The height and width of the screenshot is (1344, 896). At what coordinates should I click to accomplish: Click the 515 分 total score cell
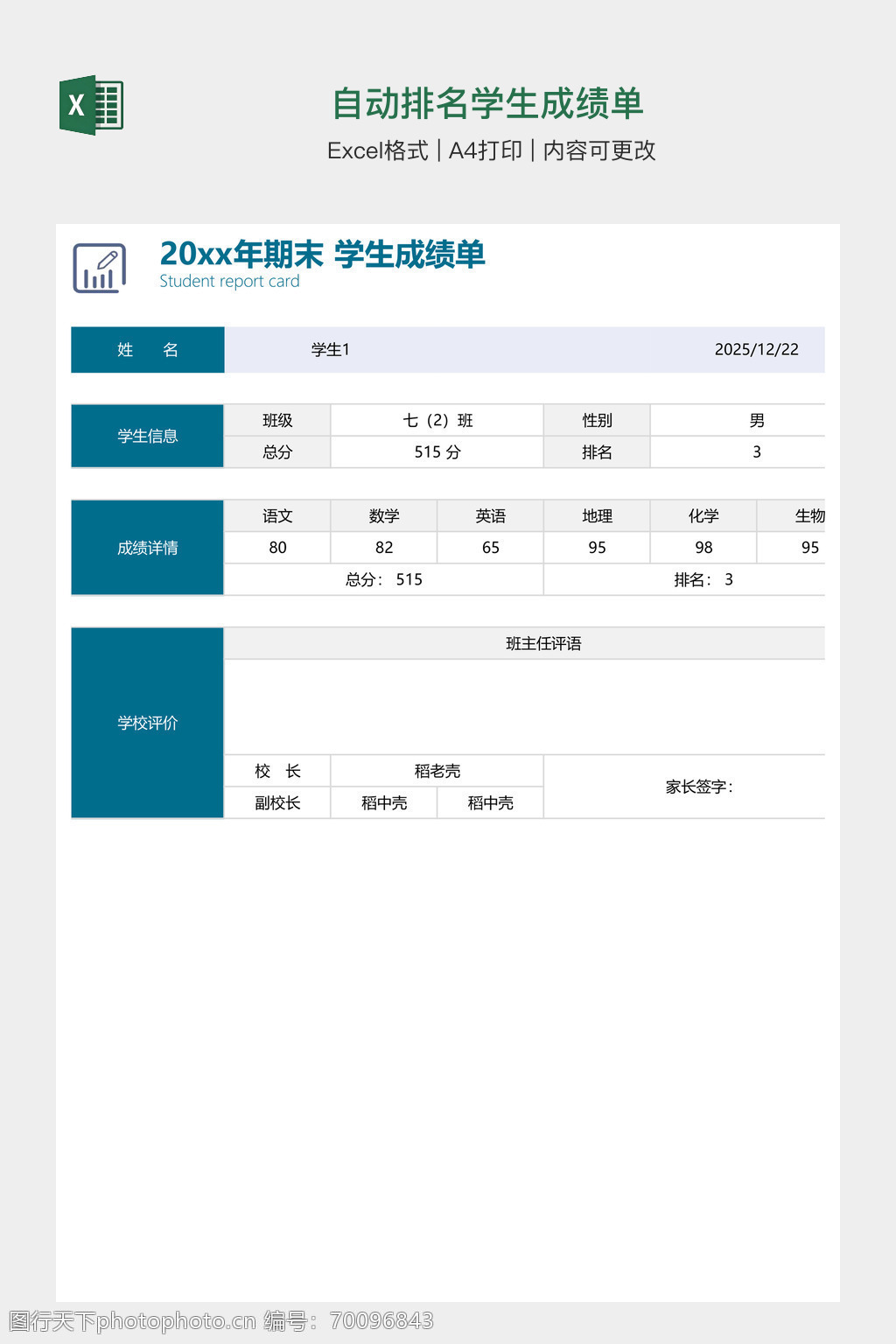pyautogui.click(x=437, y=452)
